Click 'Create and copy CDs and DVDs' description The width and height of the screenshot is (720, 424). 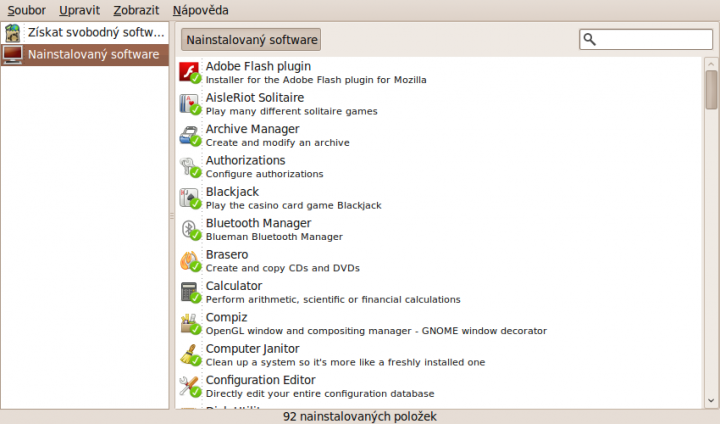(x=282, y=268)
